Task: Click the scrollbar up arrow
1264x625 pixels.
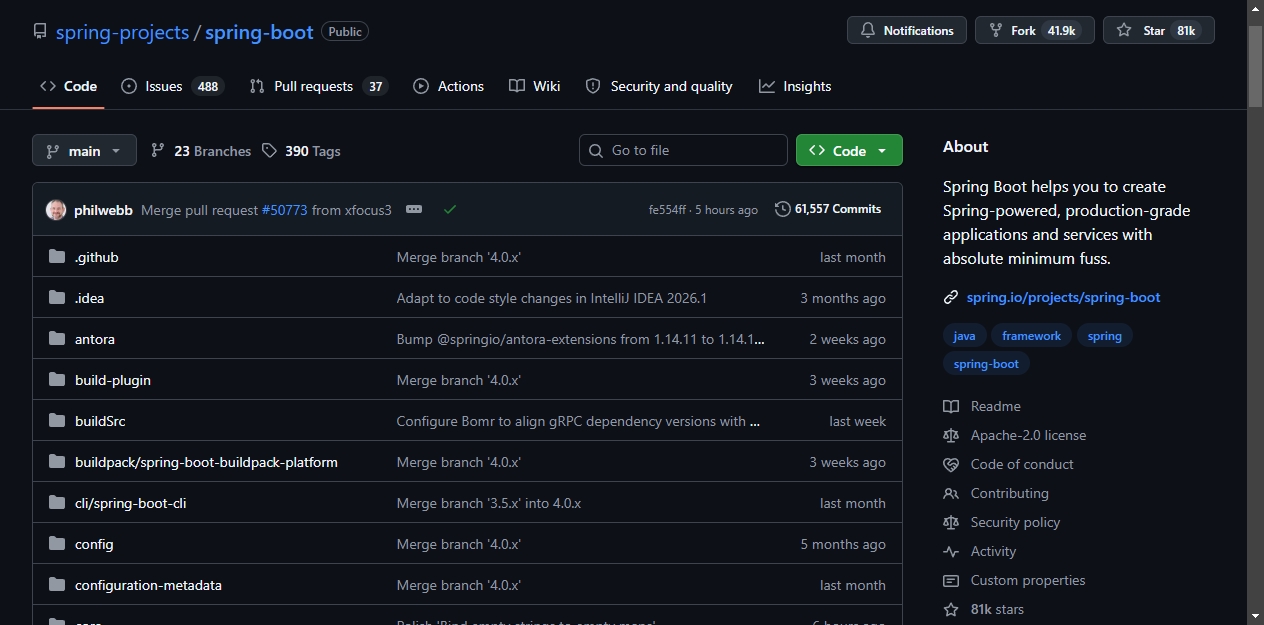Action: coord(1255,8)
